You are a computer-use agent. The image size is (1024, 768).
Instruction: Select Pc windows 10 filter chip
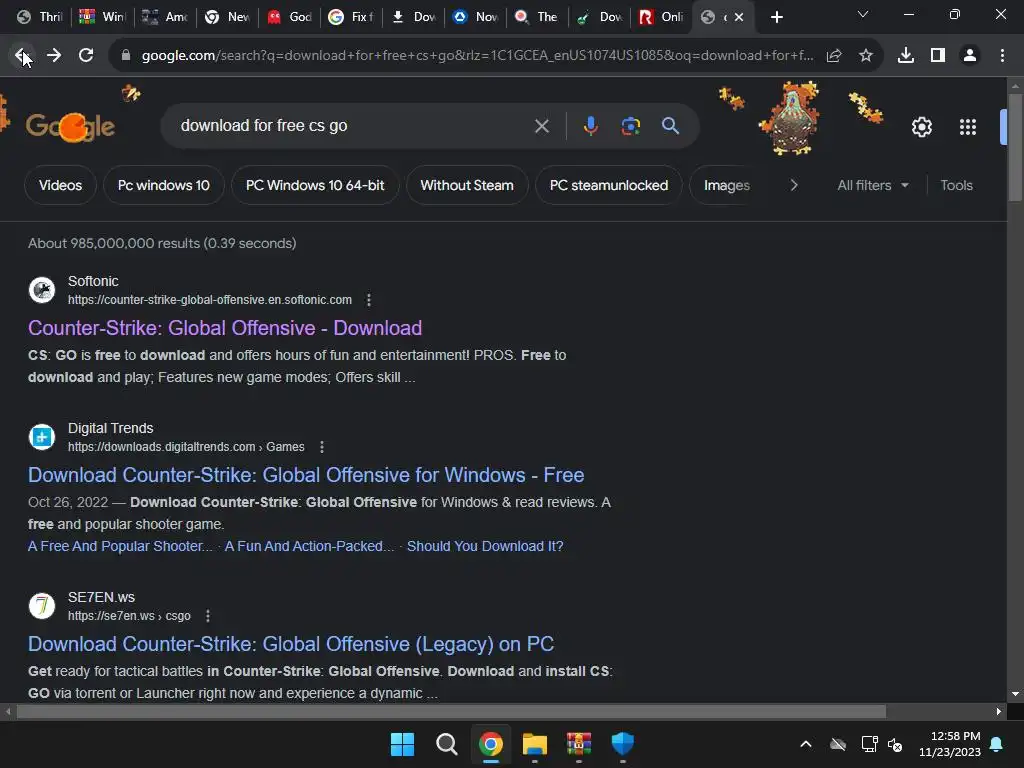point(164,185)
